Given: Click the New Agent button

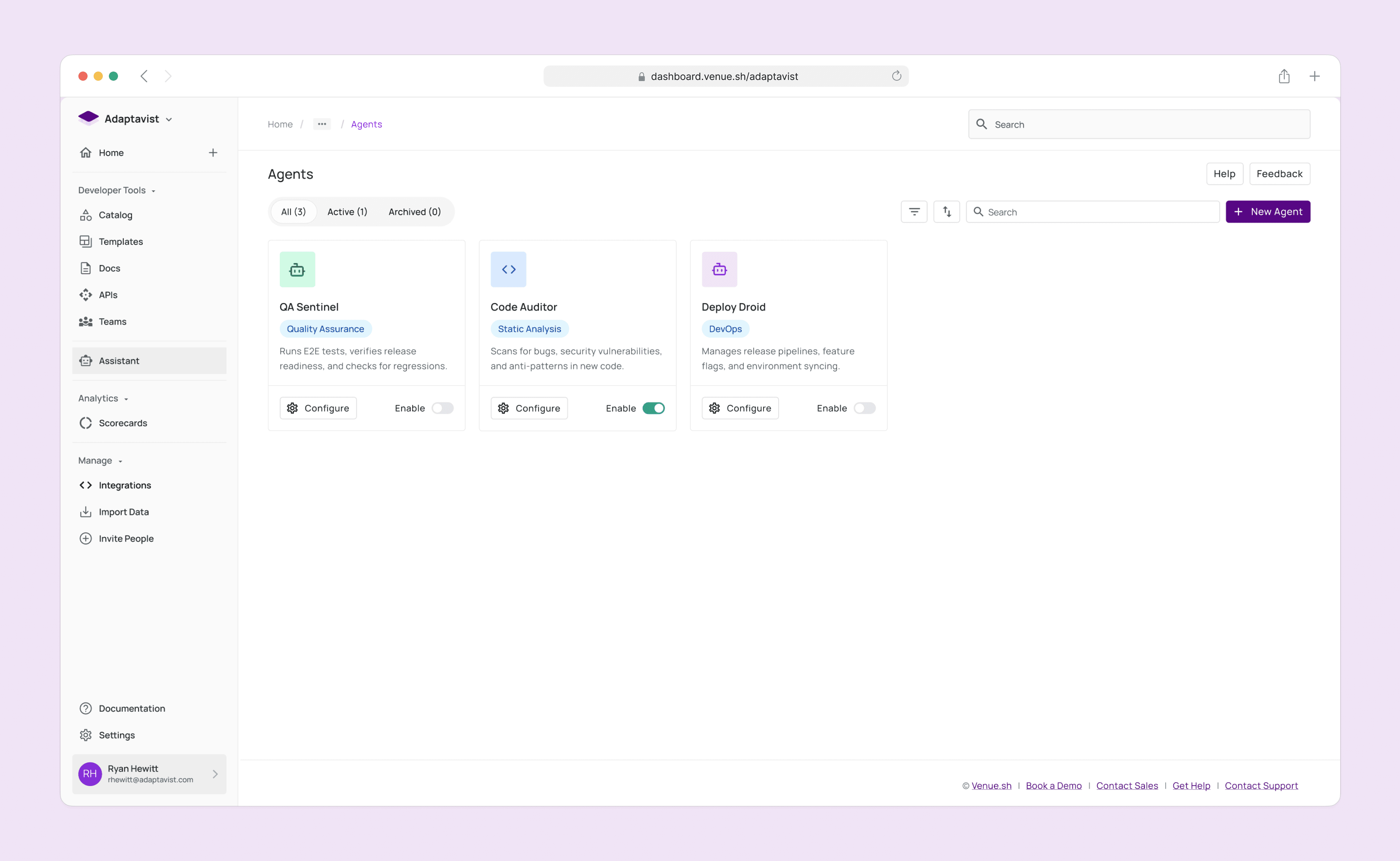Looking at the screenshot, I should (1267, 212).
